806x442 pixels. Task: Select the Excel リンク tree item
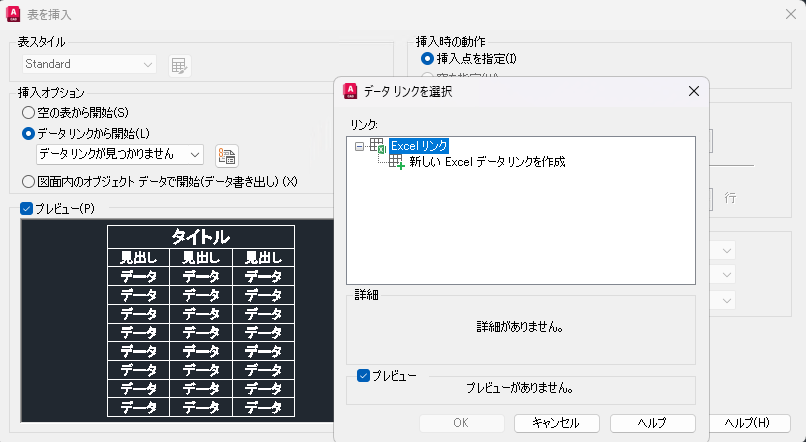click(419, 146)
